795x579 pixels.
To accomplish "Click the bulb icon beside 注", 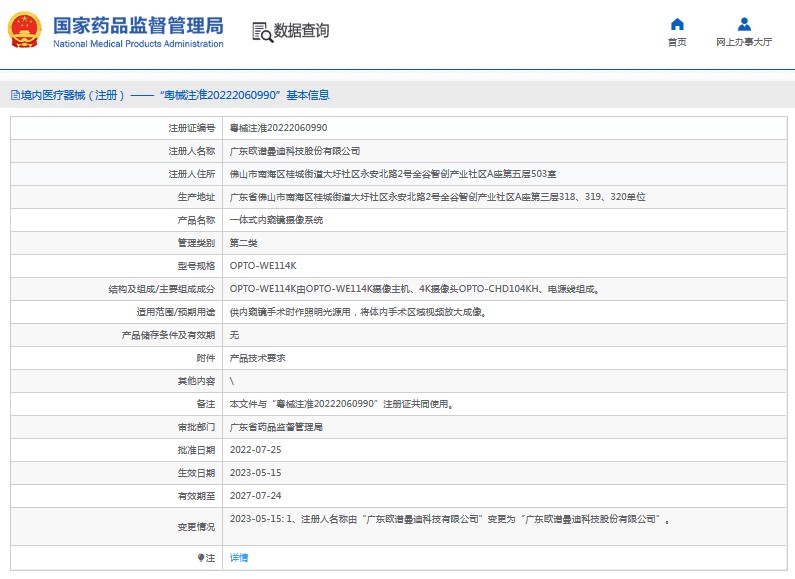I will [200, 558].
